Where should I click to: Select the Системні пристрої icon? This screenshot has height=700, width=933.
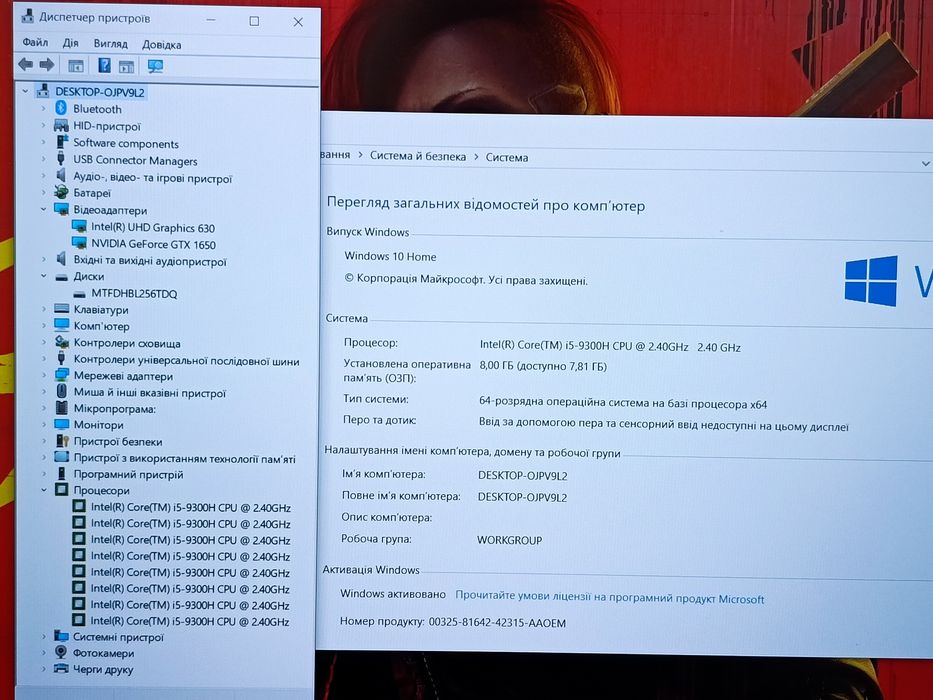click(x=61, y=636)
